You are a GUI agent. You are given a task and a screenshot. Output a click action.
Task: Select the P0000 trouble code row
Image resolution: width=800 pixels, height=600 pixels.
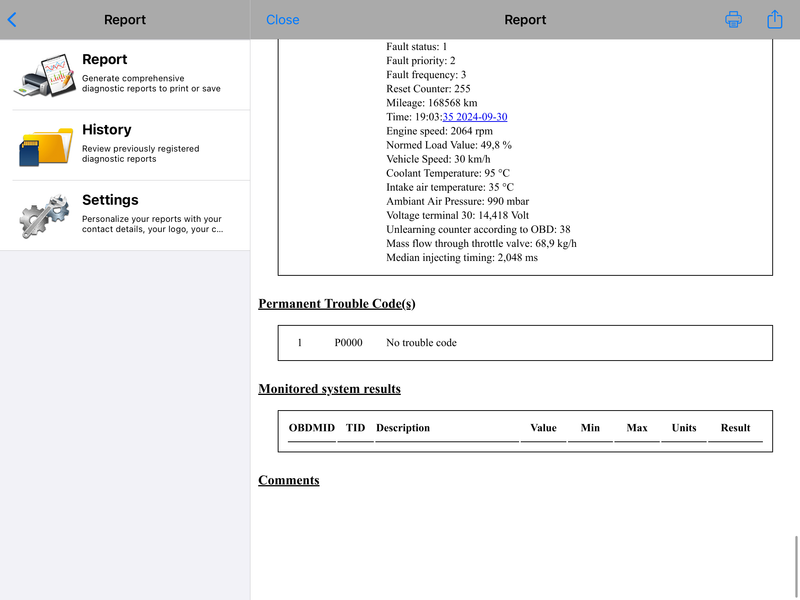pos(525,343)
